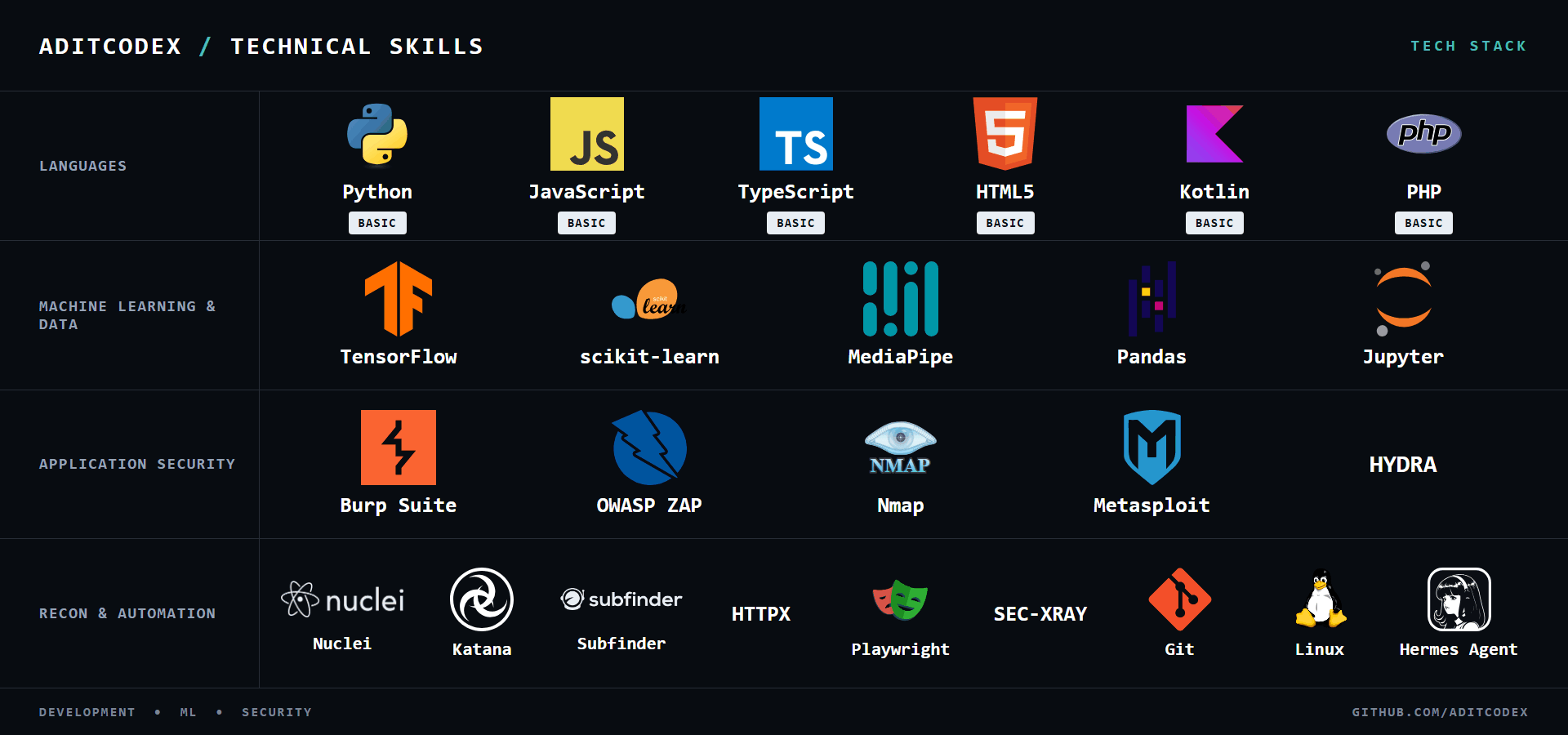Click the Jupyter logo
The width and height of the screenshot is (1568, 735).
1403,299
